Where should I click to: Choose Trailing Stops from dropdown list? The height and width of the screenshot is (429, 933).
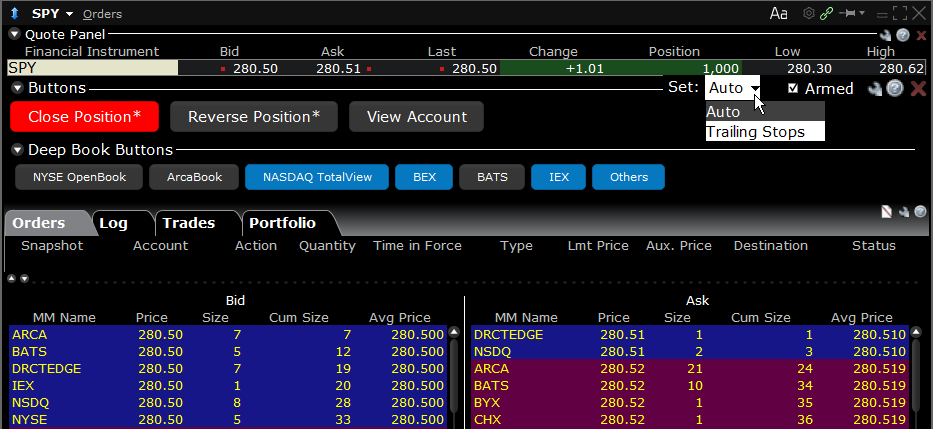pos(765,131)
